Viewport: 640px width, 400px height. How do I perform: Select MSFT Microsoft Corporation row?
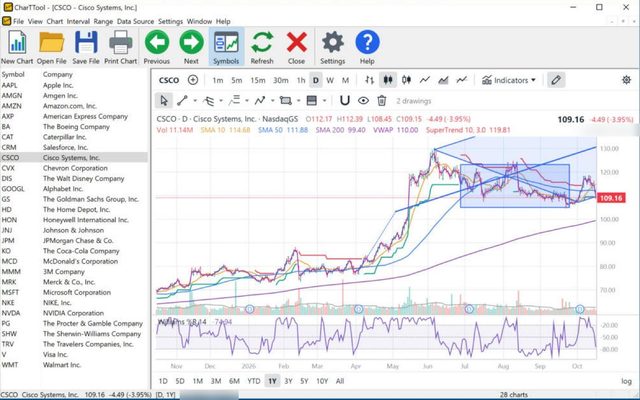click(x=74, y=292)
